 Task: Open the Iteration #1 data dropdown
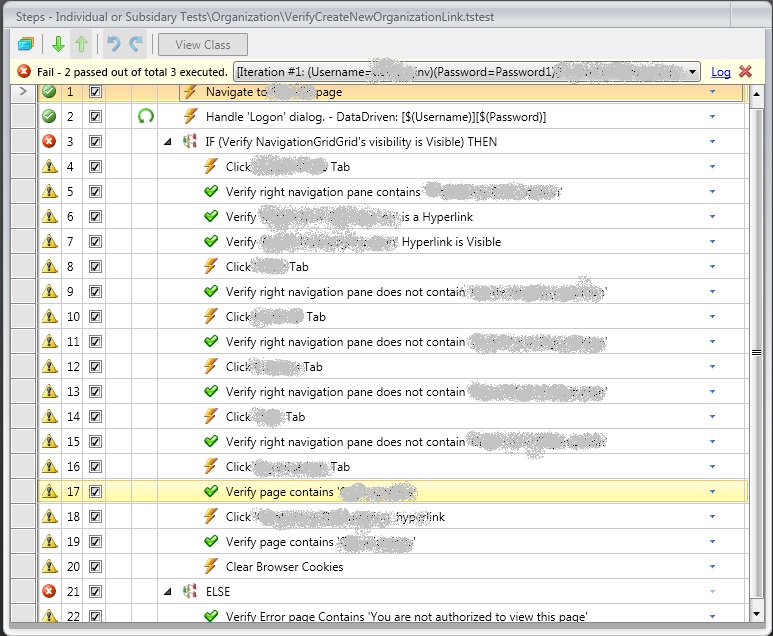692,72
